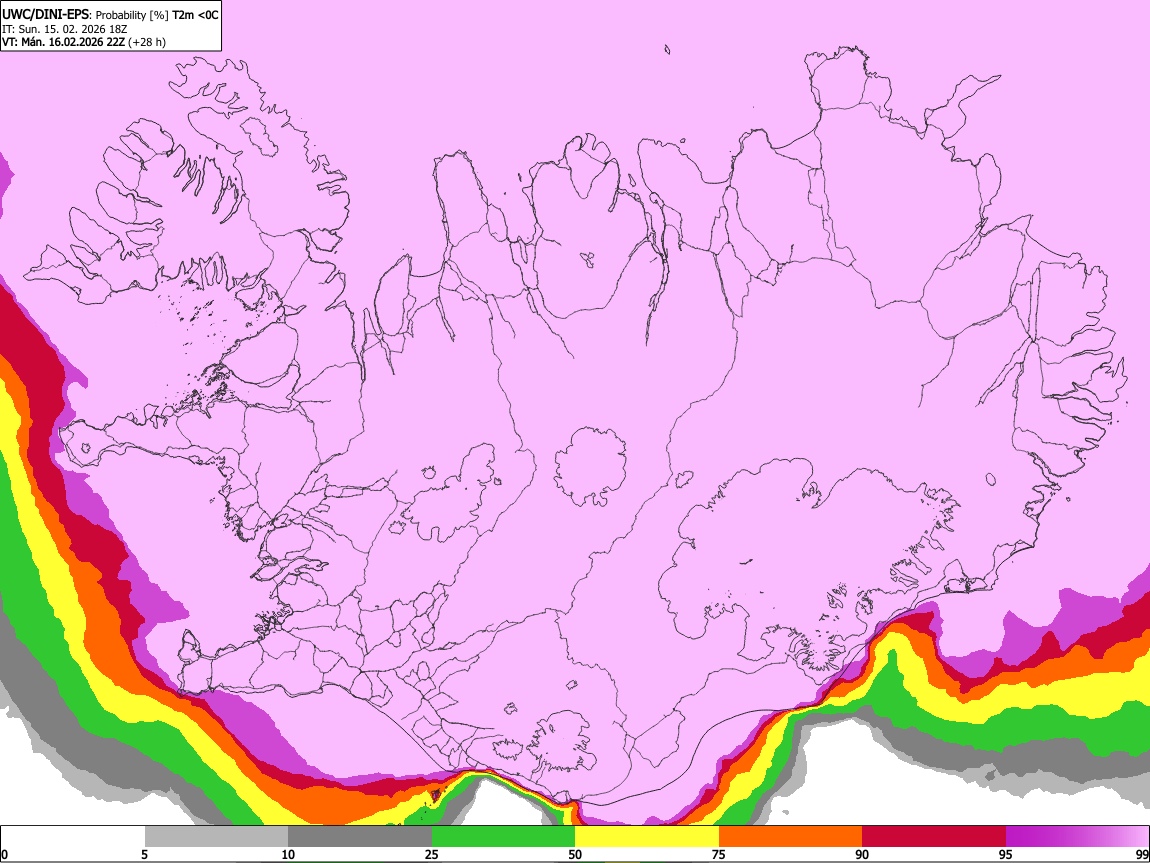Click the light gray 5–10% legend swatch
This screenshot has height=863, width=1150.
click(216, 837)
